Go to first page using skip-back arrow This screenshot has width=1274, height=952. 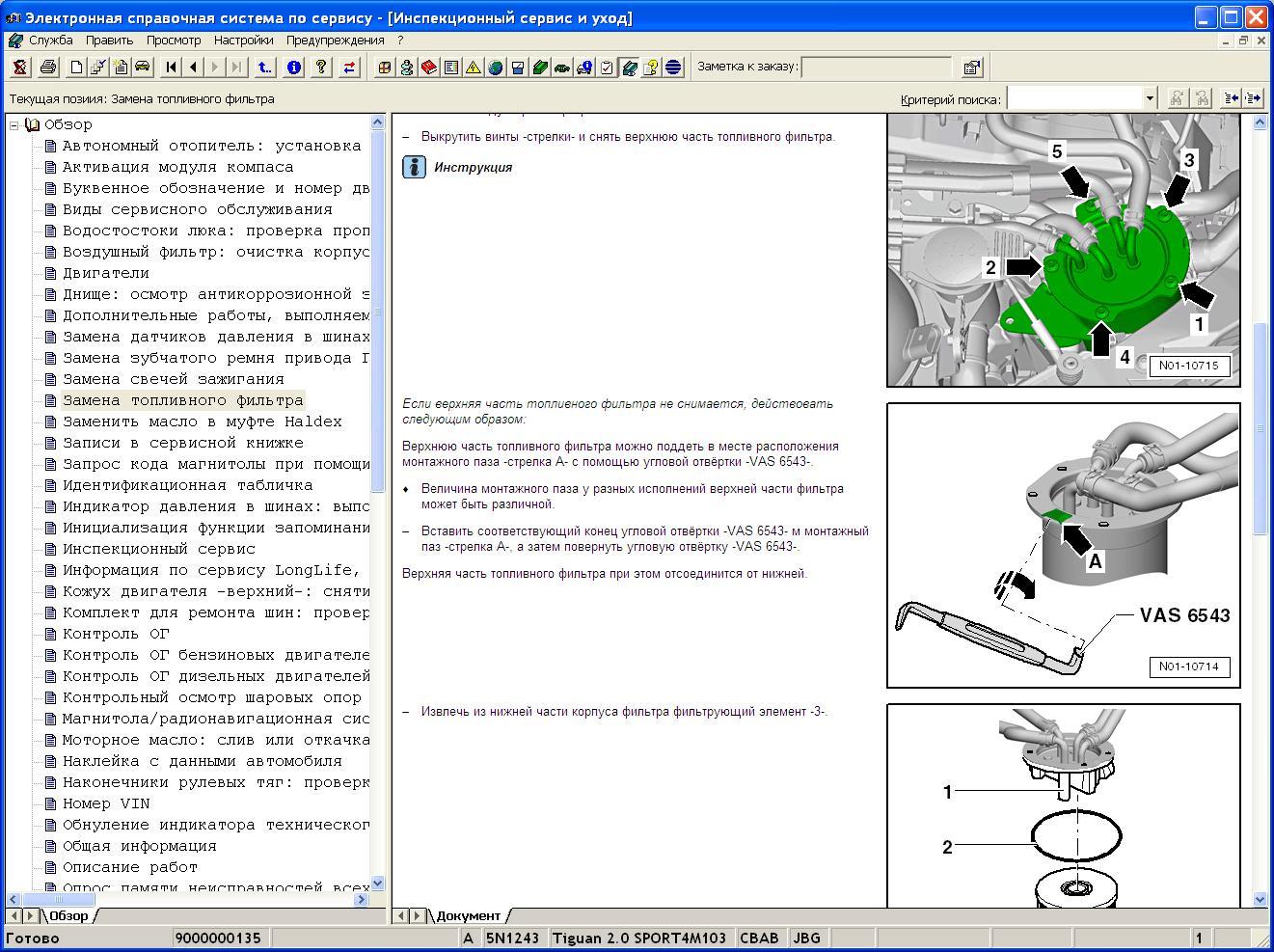172,68
